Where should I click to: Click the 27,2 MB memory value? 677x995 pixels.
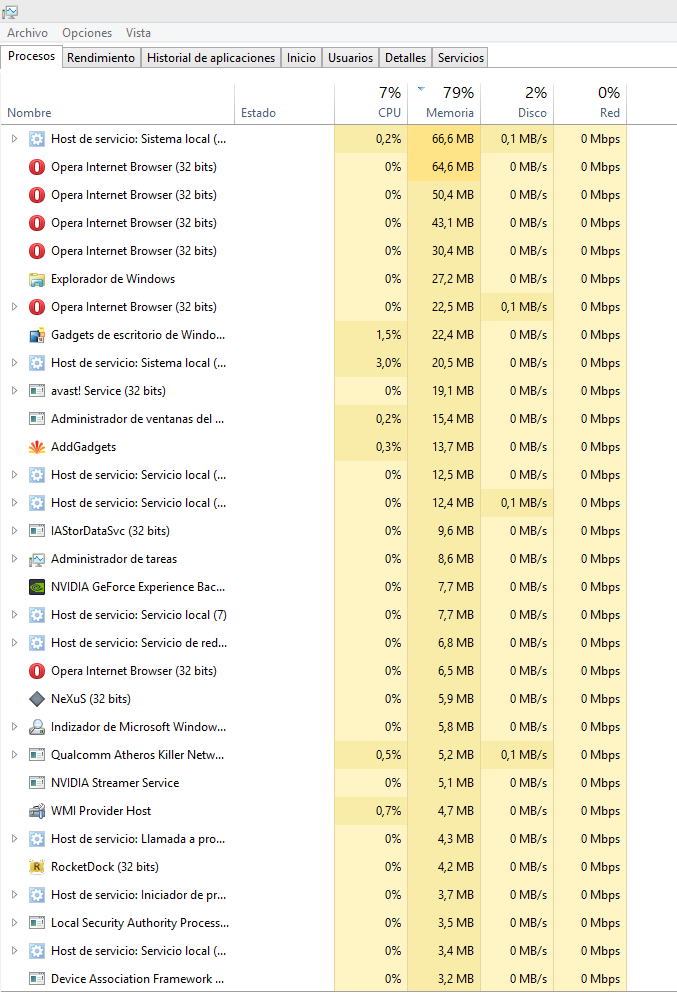pos(453,279)
